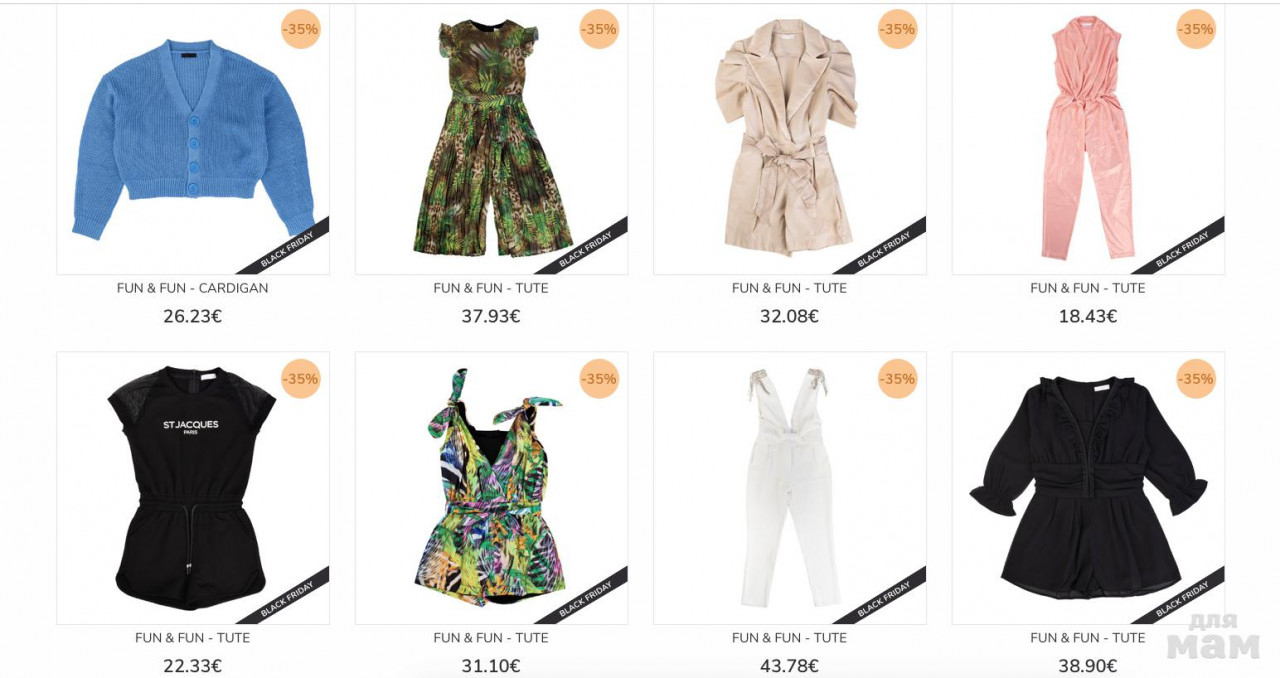
Task: Open the black St. Jacques romper image
Action: click(193, 488)
